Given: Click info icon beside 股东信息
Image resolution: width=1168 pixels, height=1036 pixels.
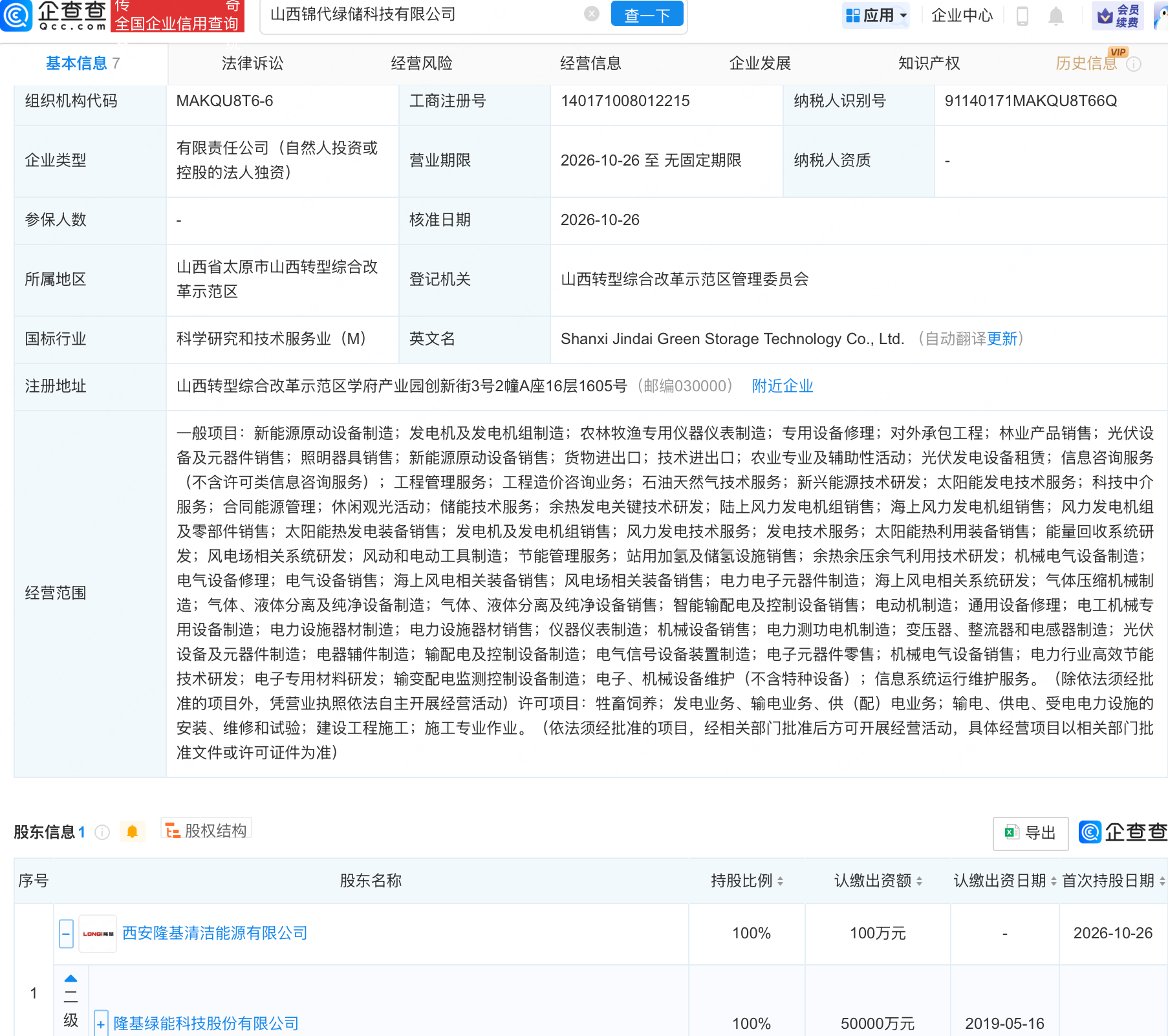Looking at the screenshot, I should (102, 832).
